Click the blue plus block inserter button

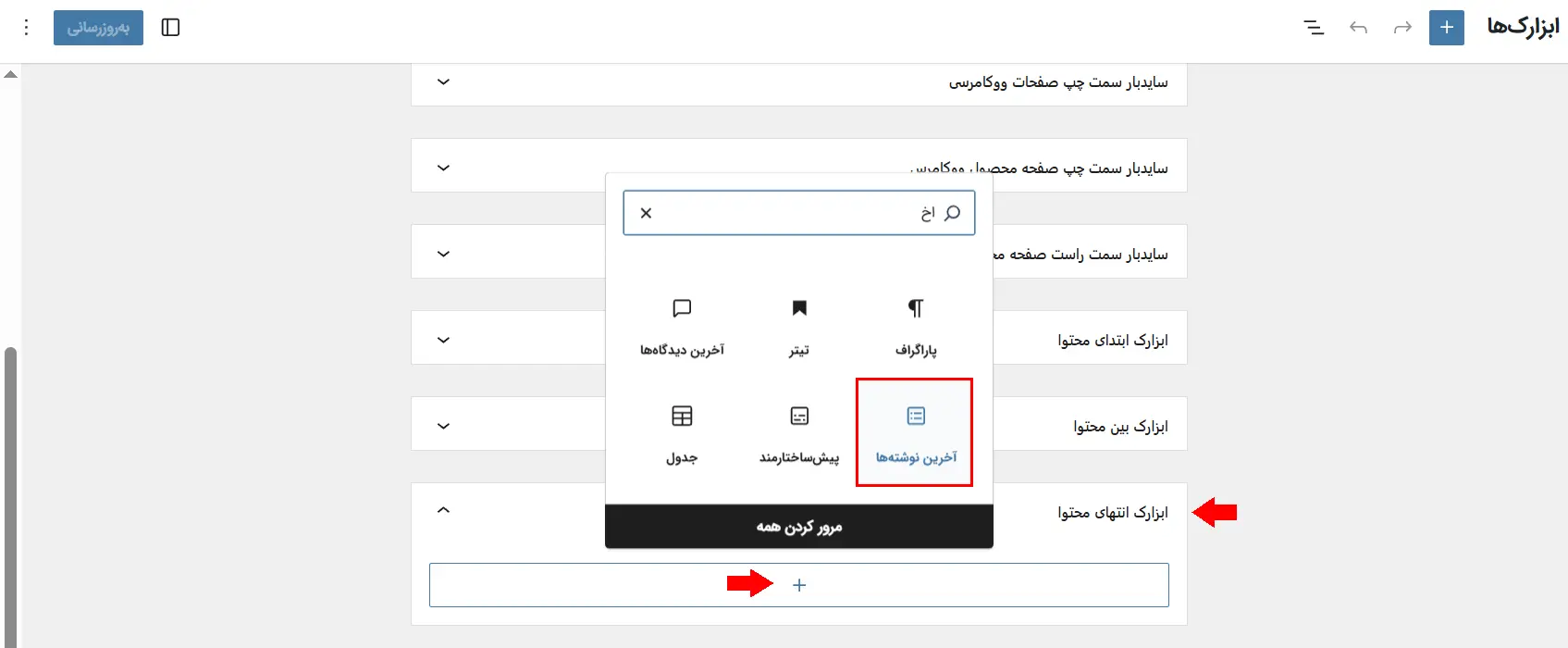[1447, 28]
